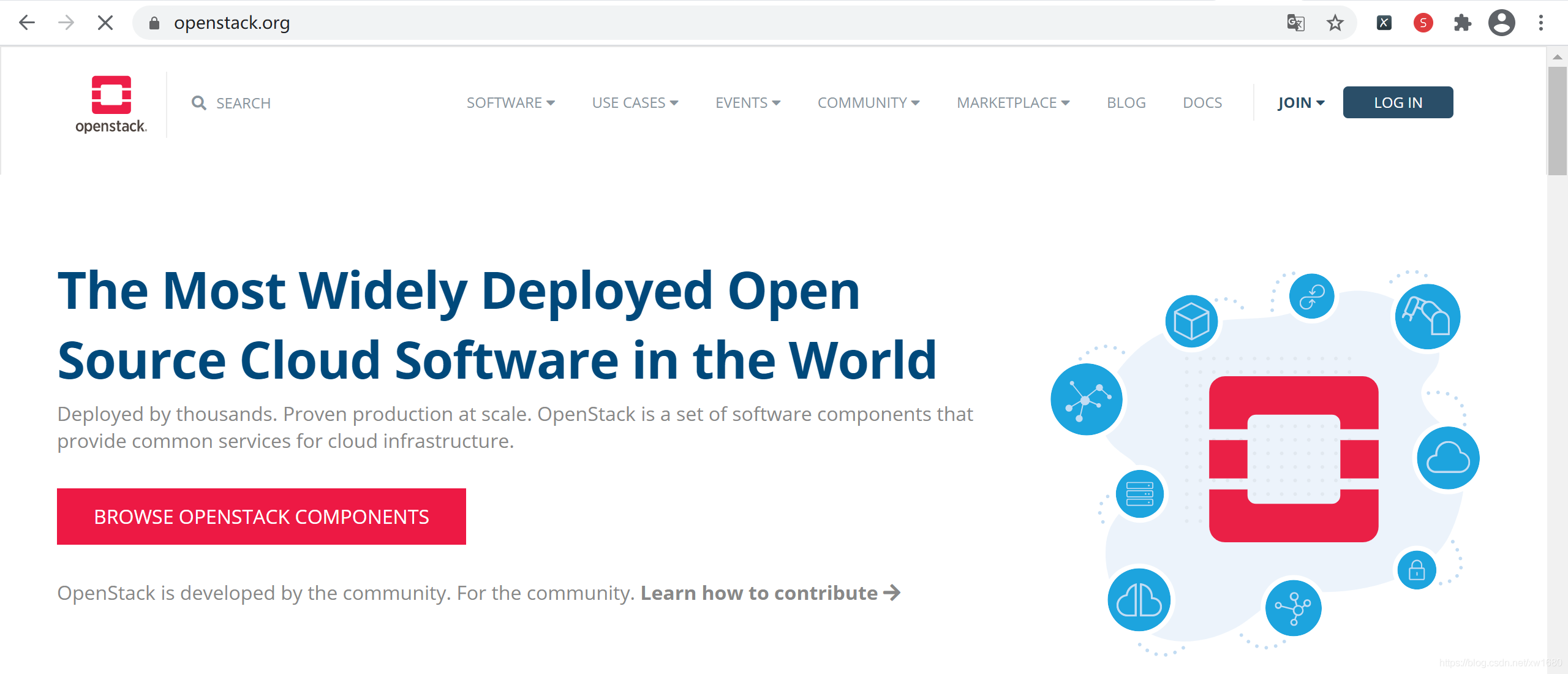The height and width of the screenshot is (674, 1568).
Task: Click the network nodes circle icon
Action: point(1087,399)
